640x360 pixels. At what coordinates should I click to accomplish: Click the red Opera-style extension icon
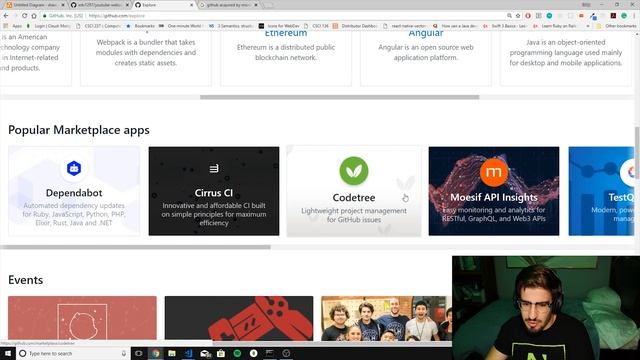click(x=528, y=16)
